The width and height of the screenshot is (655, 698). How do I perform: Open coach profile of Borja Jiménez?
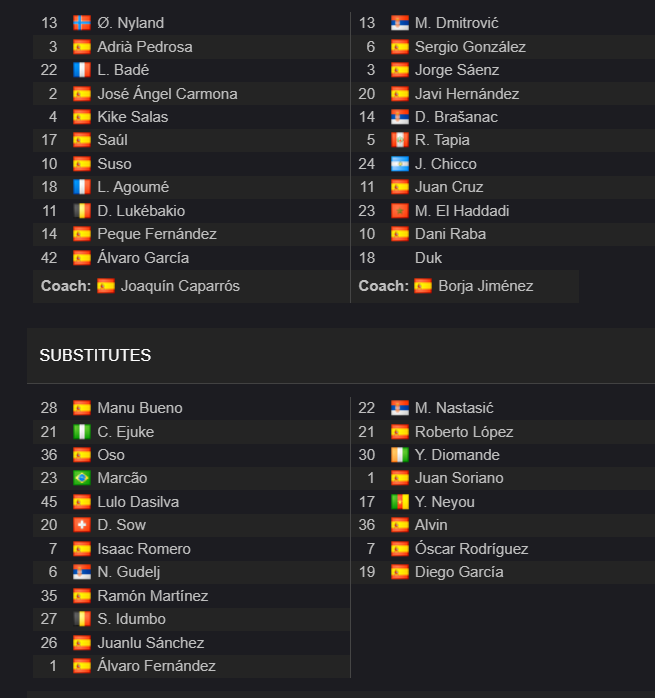click(485, 286)
